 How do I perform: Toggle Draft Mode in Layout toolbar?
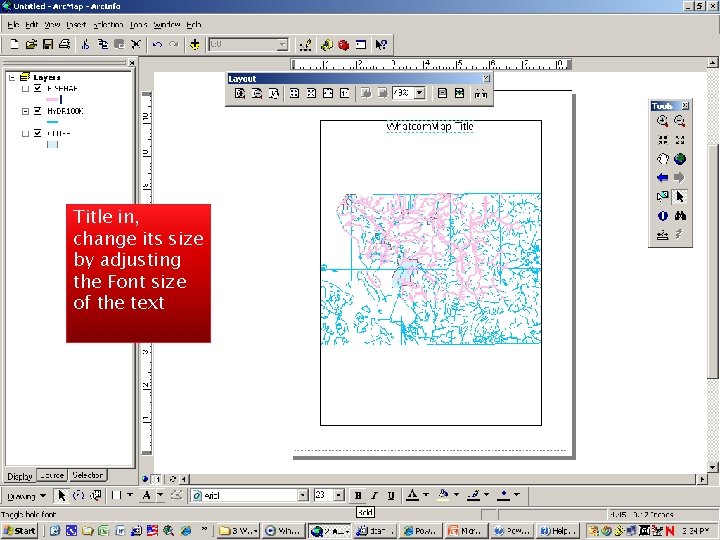tap(442, 94)
